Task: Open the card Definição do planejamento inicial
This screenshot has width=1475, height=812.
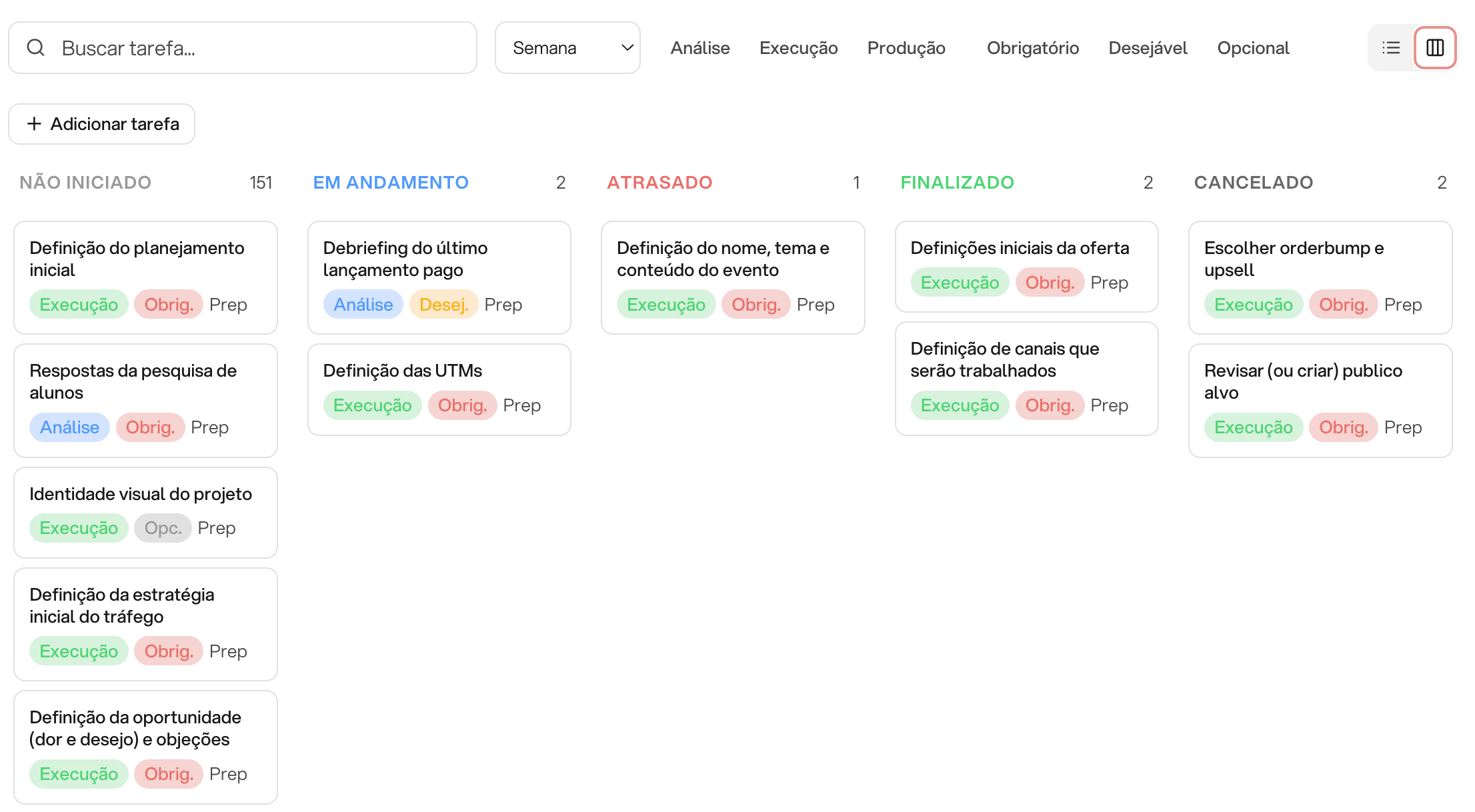Action: tap(145, 277)
